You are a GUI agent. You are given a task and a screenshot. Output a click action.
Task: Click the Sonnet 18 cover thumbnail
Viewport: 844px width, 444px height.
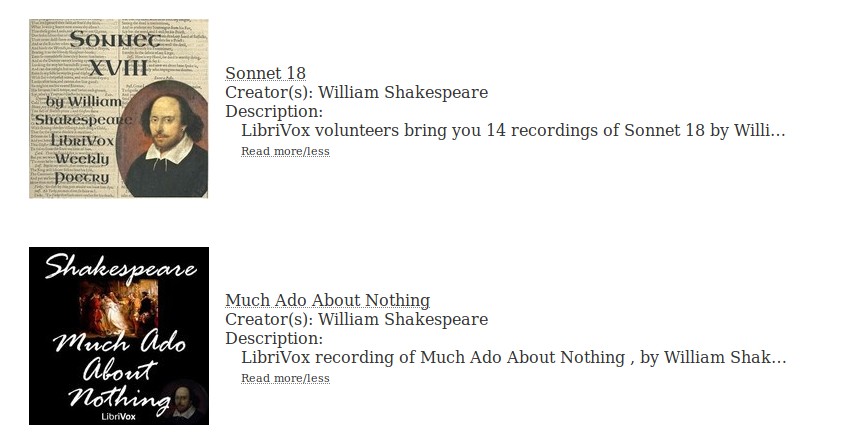click(x=118, y=108)
